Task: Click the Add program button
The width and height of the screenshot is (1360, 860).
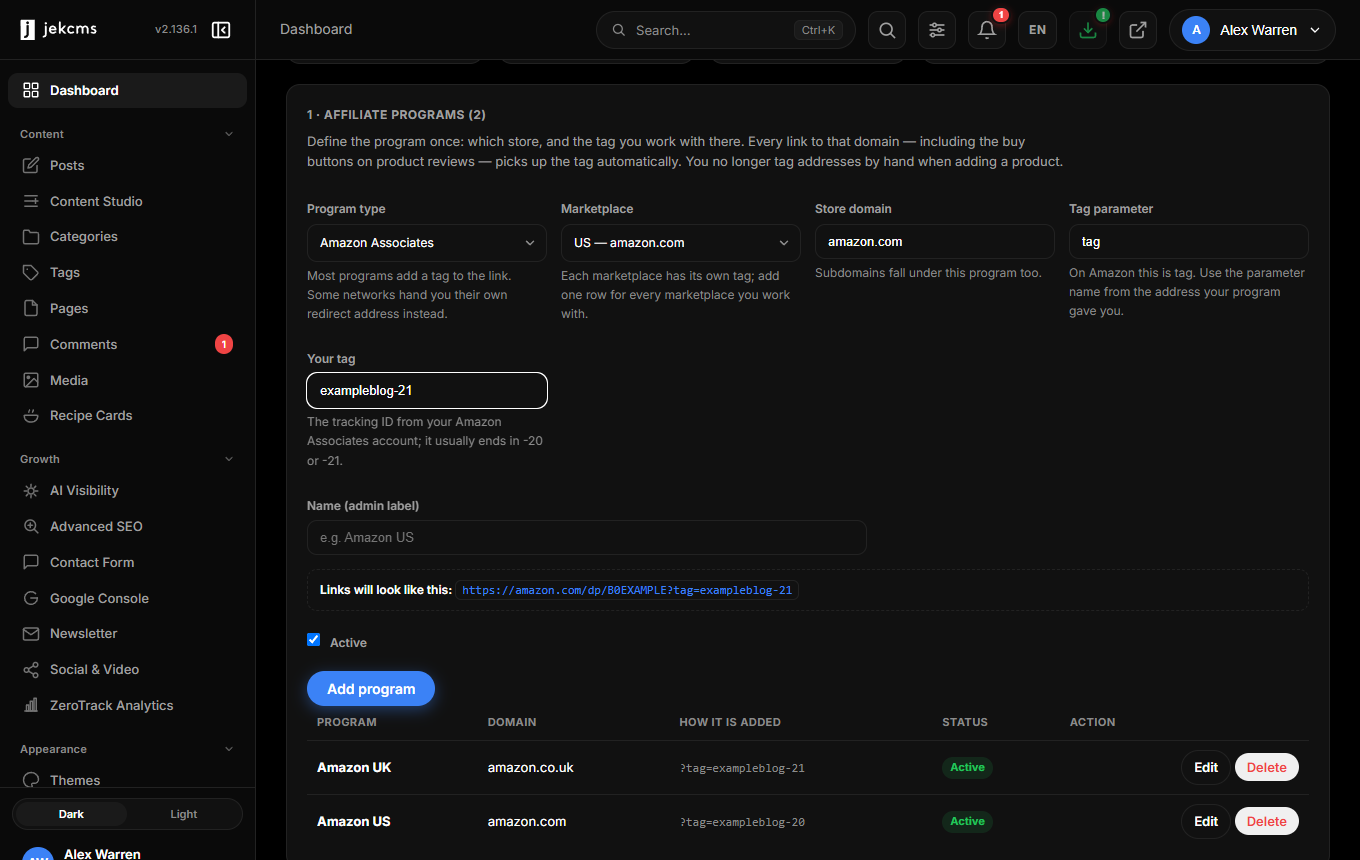Action: [371, 689]
